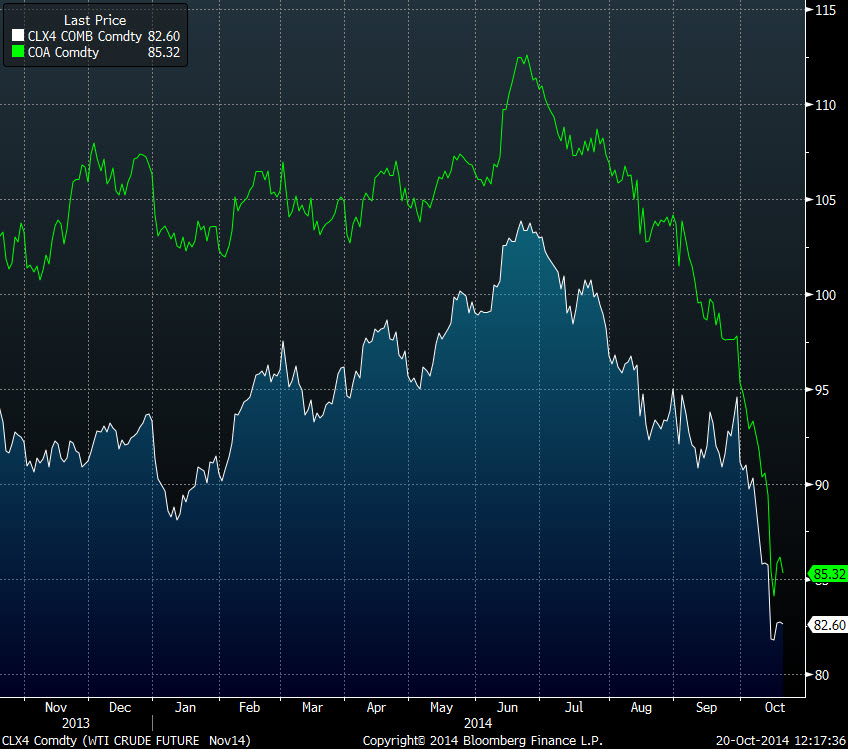Image resolution: width=848 pixels, height=749 pixels.
Task: Select the Nov month label on time axis
Action: click(54, 707)
